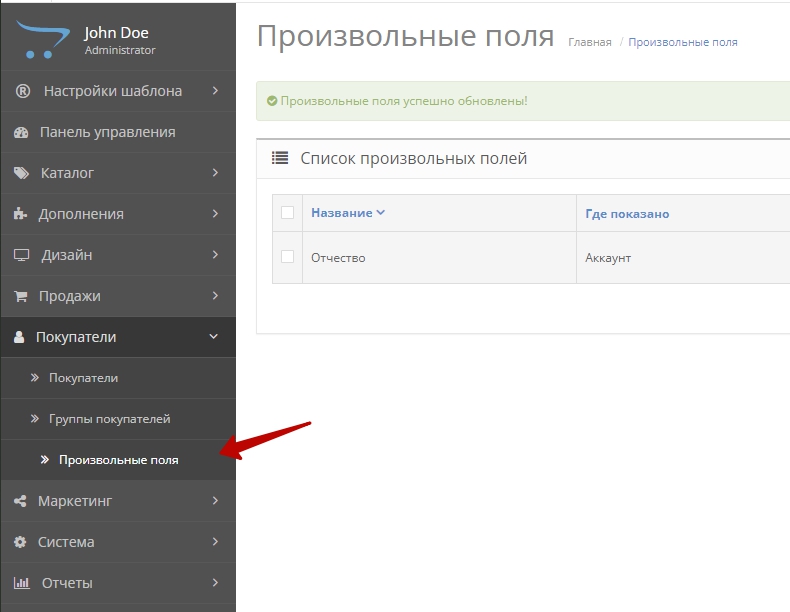Viewport: 790px width, 612px height.
Task: Click the double-chevron icon before Группы покупателей
Action: point(35,419)
